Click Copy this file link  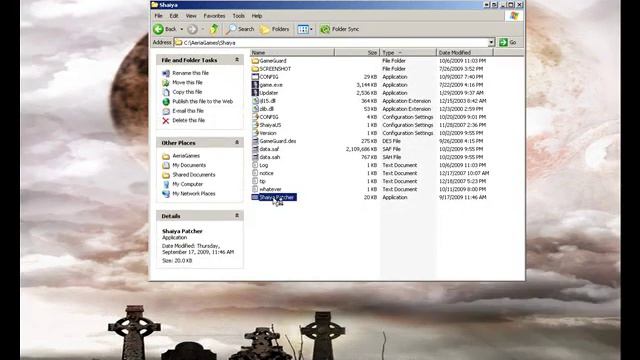(187, 92)
